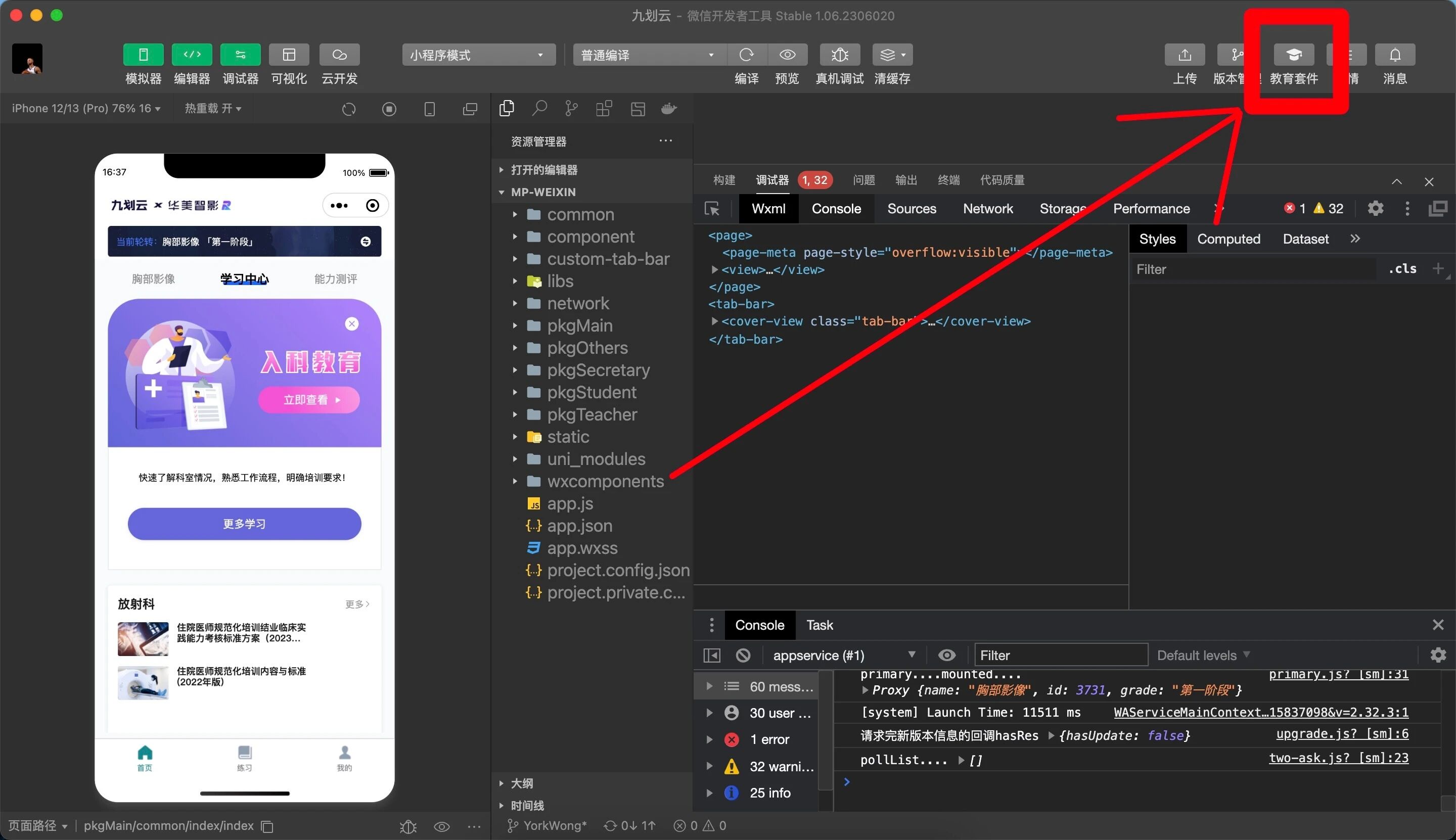Open the Default levels dropdown in console
This screenshot has width=1456, height=840.
click(x=1203, y=656)
